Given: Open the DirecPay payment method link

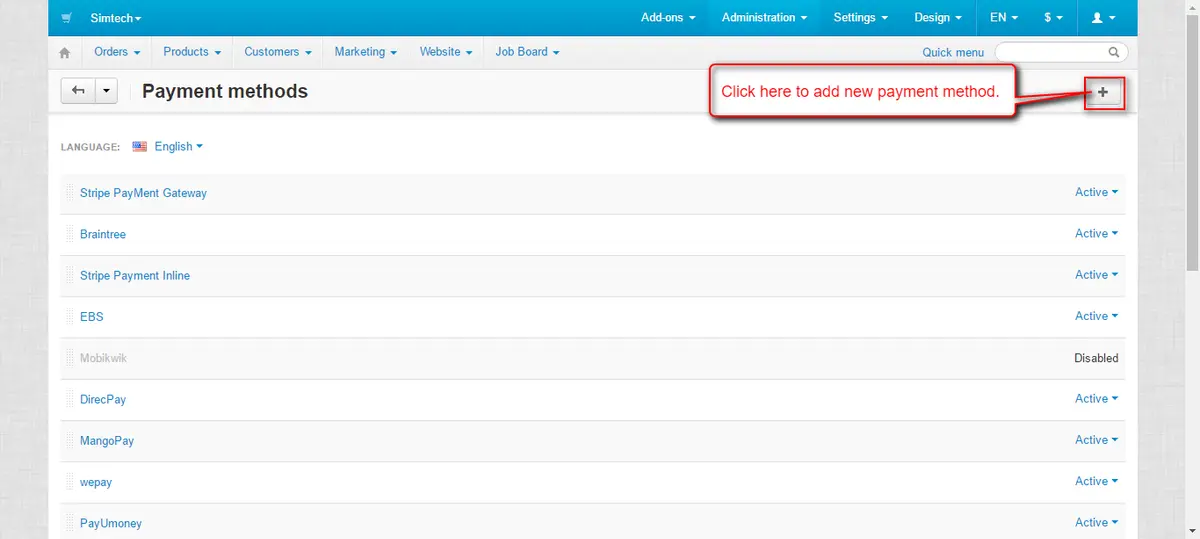Looking at the screenshot, I should (103, 399).
